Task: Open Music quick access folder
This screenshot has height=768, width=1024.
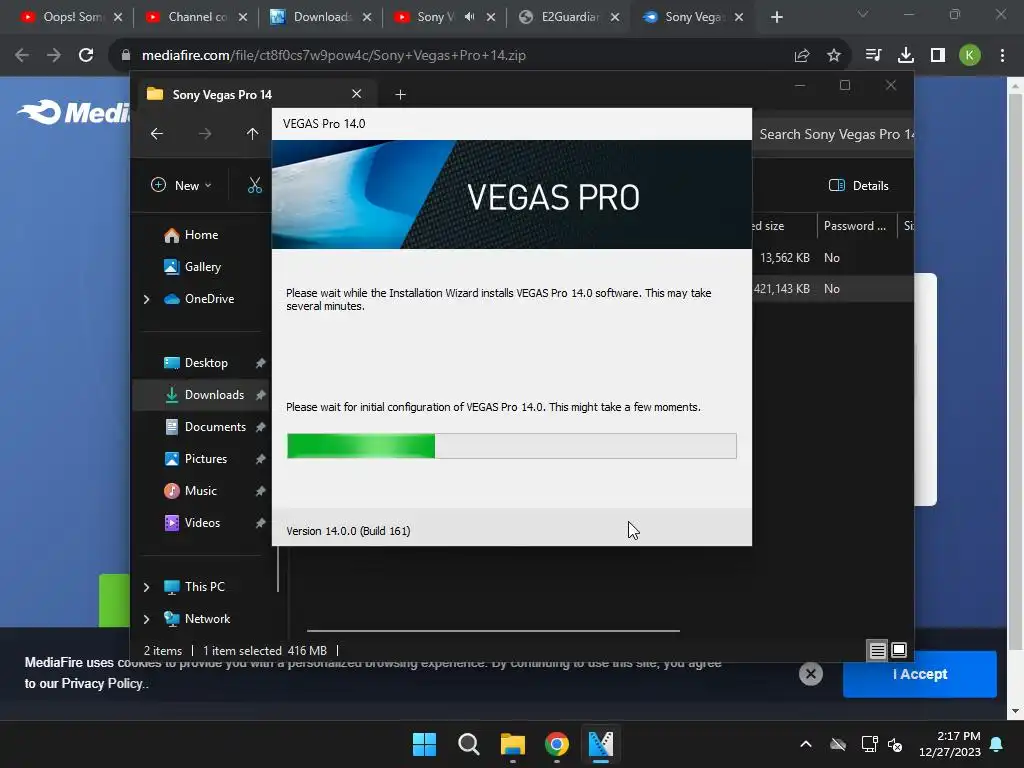Action: [200, 490]
